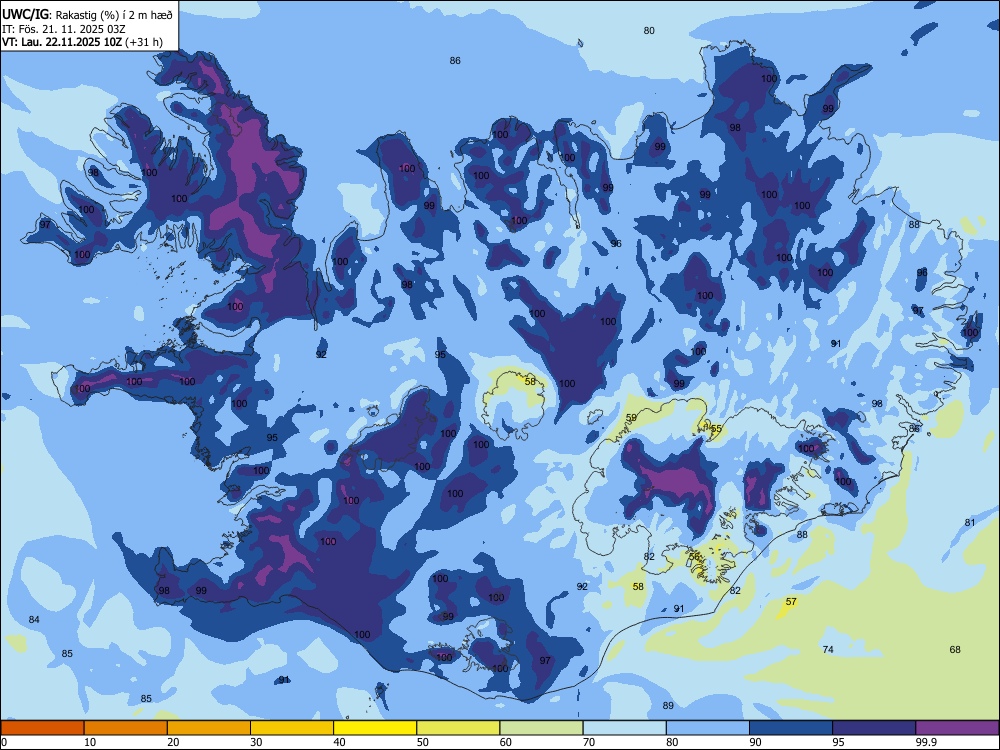The image size is (1000, 750).
Task: Click the '57' value on the yellow patch
Action: click(791, 601)
